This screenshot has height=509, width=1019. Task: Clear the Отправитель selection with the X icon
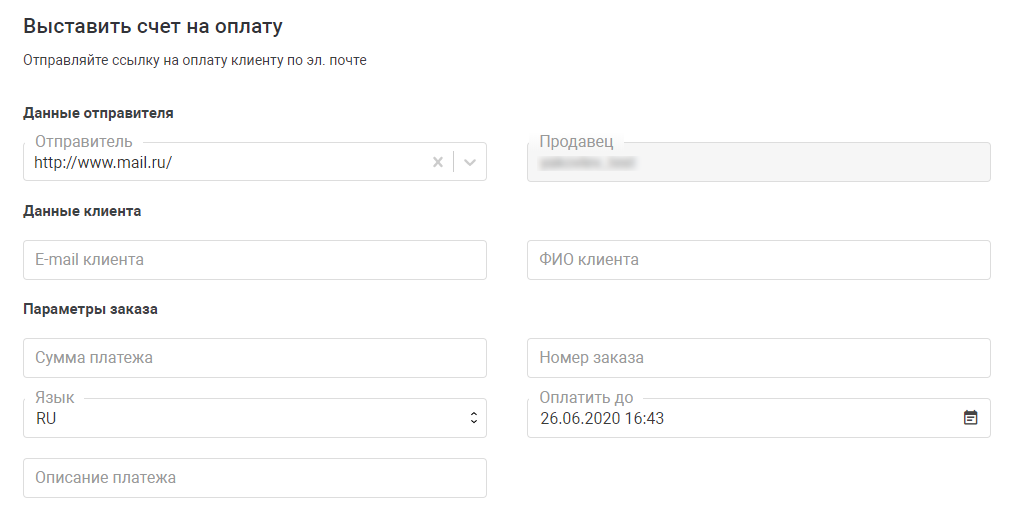pyautogui.click(x=438, y=163)
